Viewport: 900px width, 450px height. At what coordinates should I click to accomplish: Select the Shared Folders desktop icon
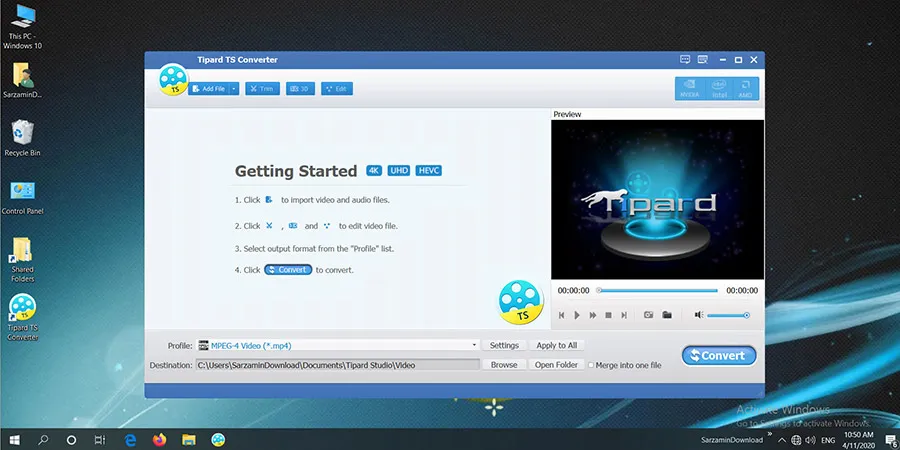pyautogui.click(x=22, y=259)
